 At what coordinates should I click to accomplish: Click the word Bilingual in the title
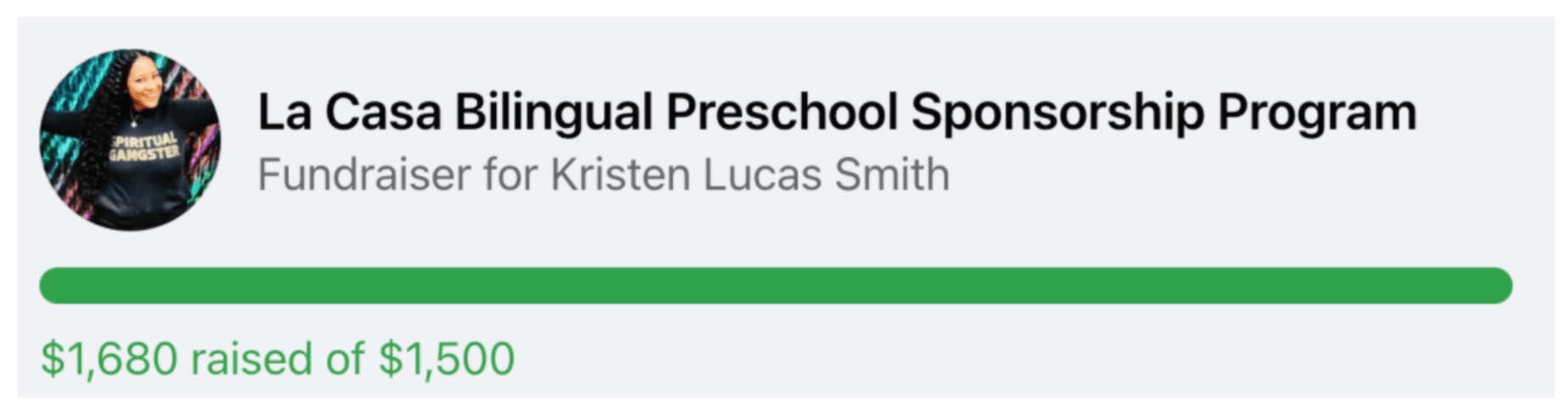pyautogui.click(x=553, y=113)
